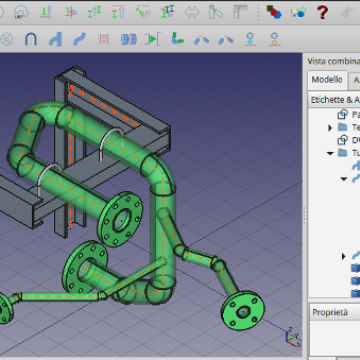Switch to the tab next to Modello

pos(354,80)
